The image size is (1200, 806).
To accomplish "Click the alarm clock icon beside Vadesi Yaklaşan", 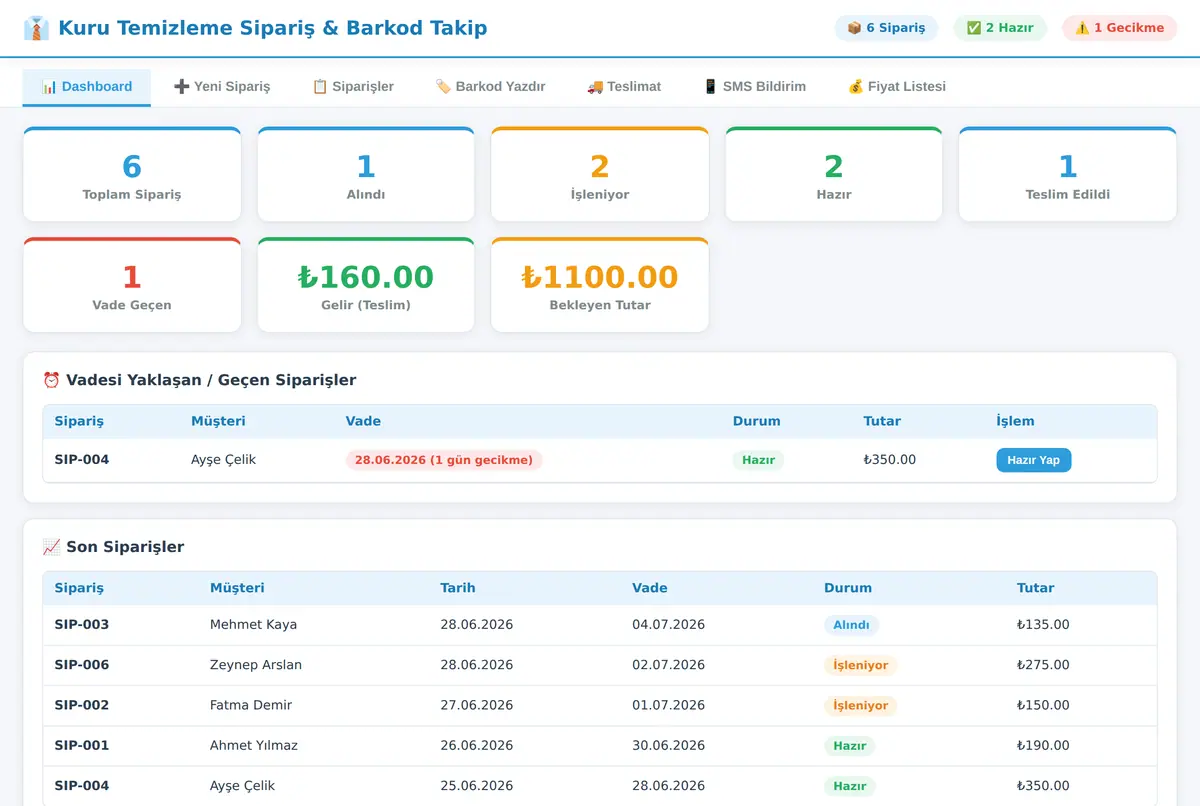I will 51,380.
